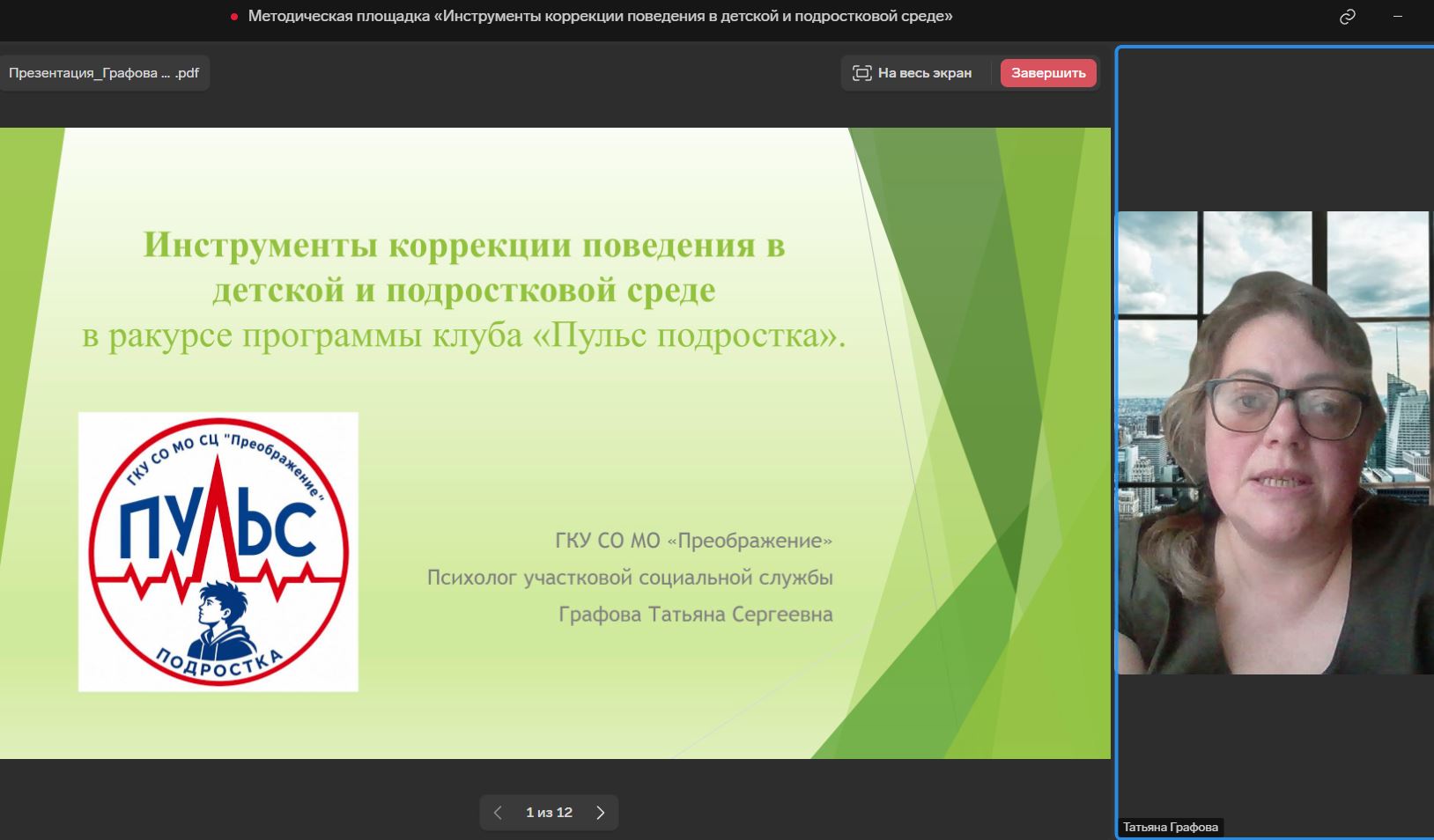Click 'Психолог участковой социальной службы' line

tap(630, 578)
